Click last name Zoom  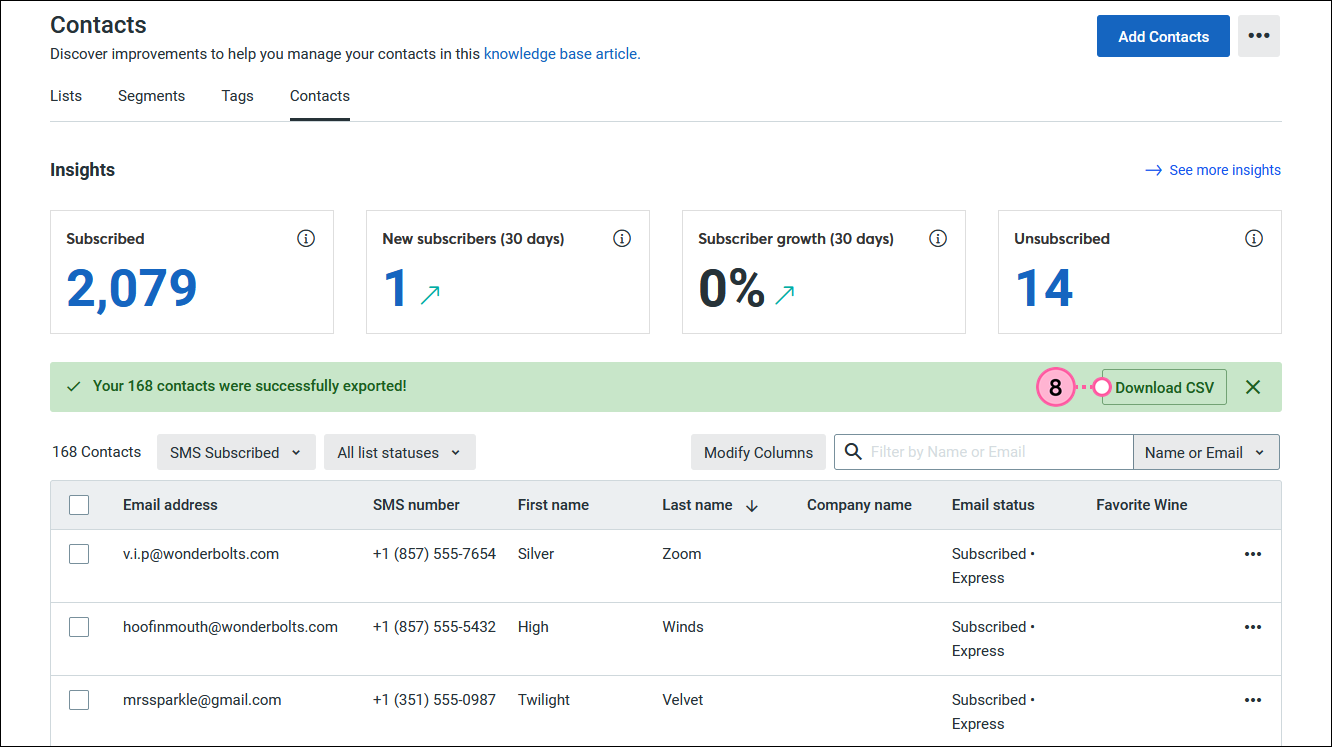coord(682,554)
